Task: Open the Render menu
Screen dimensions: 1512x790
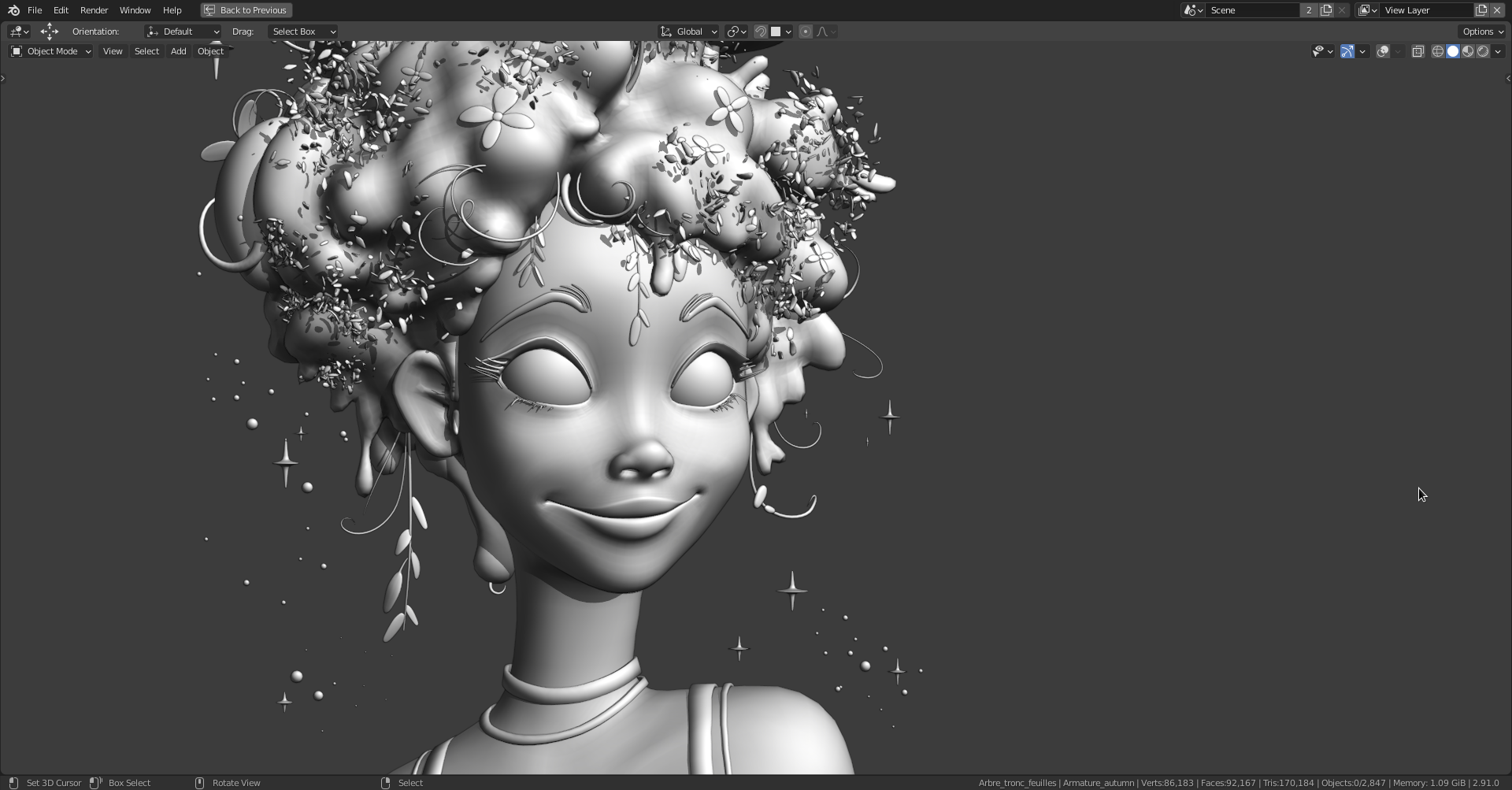Action: click(x=94, y=10)
